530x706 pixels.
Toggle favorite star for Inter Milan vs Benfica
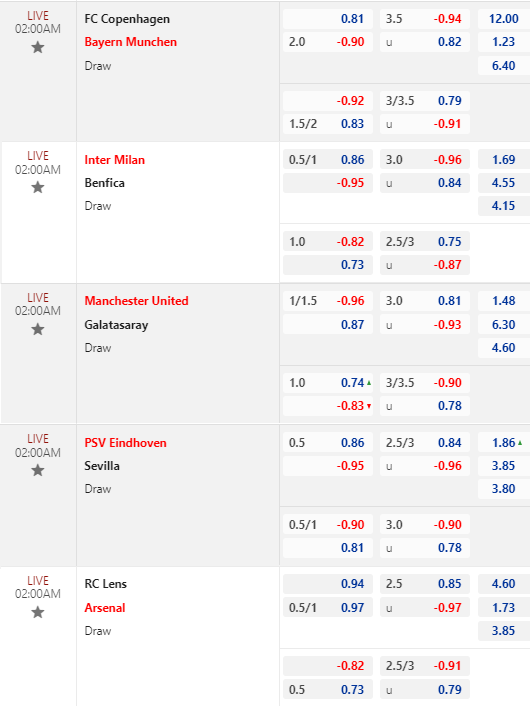coord(38,187)
